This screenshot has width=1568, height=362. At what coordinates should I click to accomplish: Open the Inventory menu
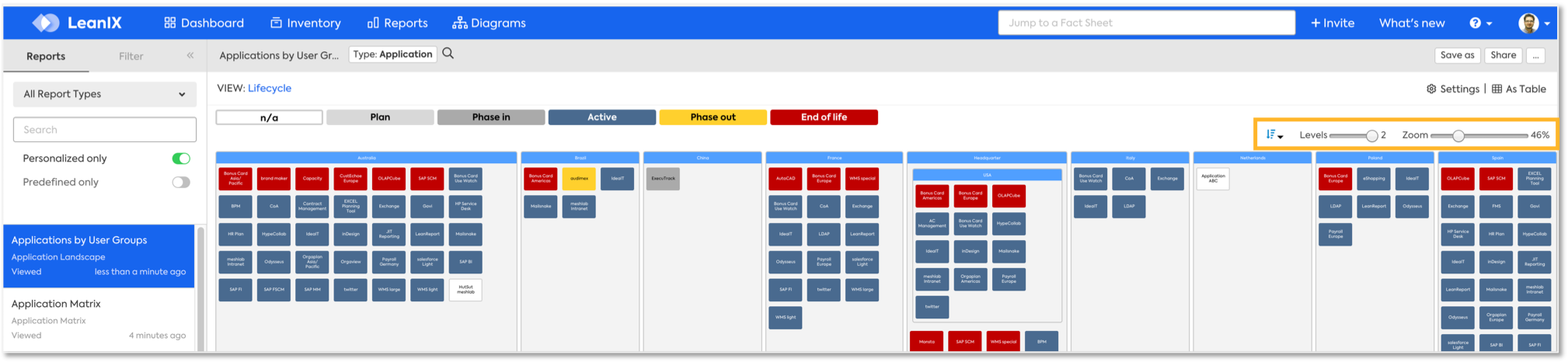(x=305, y=23)
